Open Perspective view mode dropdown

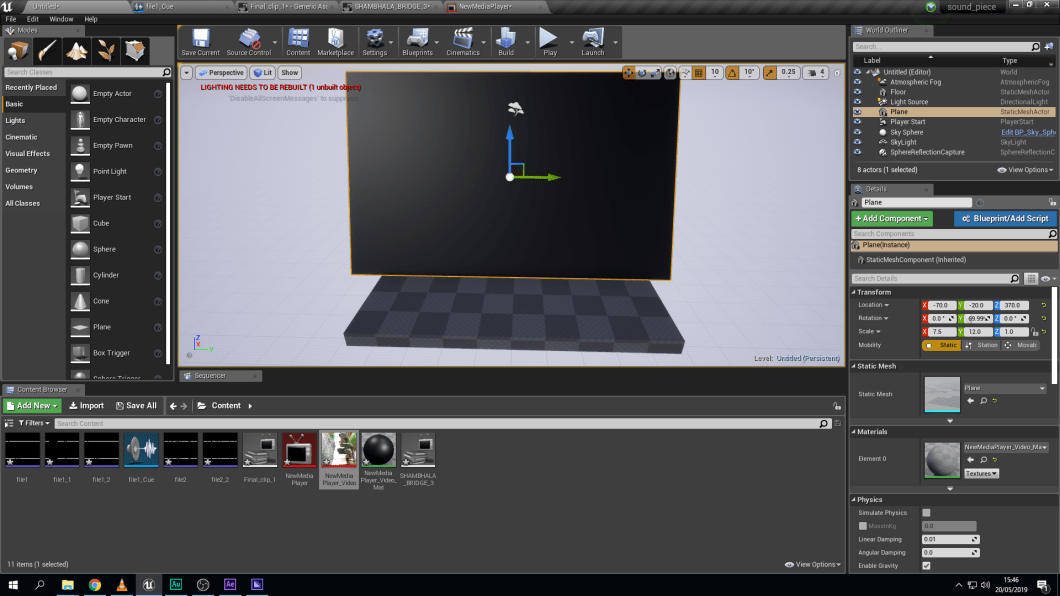click(221, 72)
